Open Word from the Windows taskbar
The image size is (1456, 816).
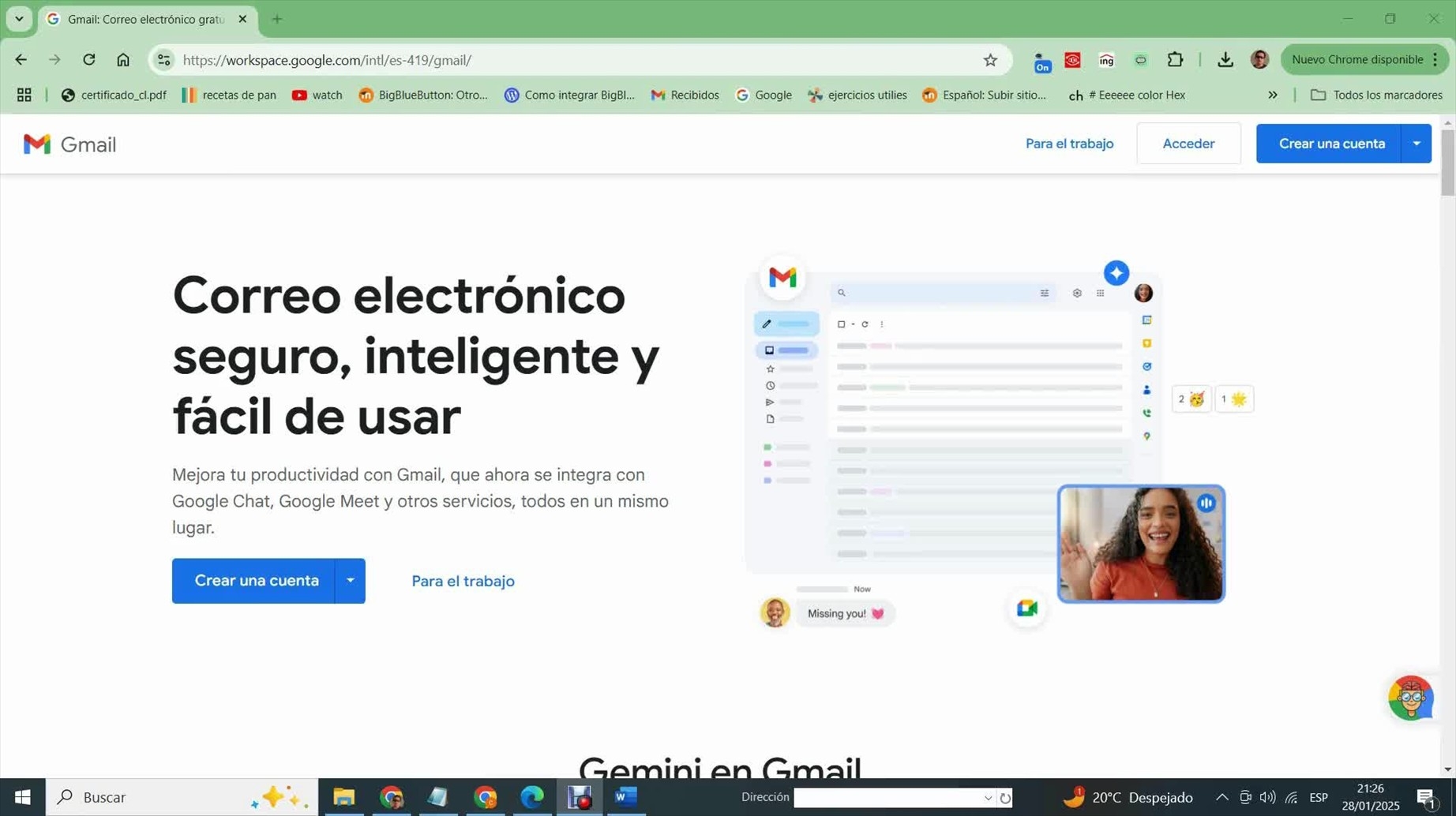625,797
